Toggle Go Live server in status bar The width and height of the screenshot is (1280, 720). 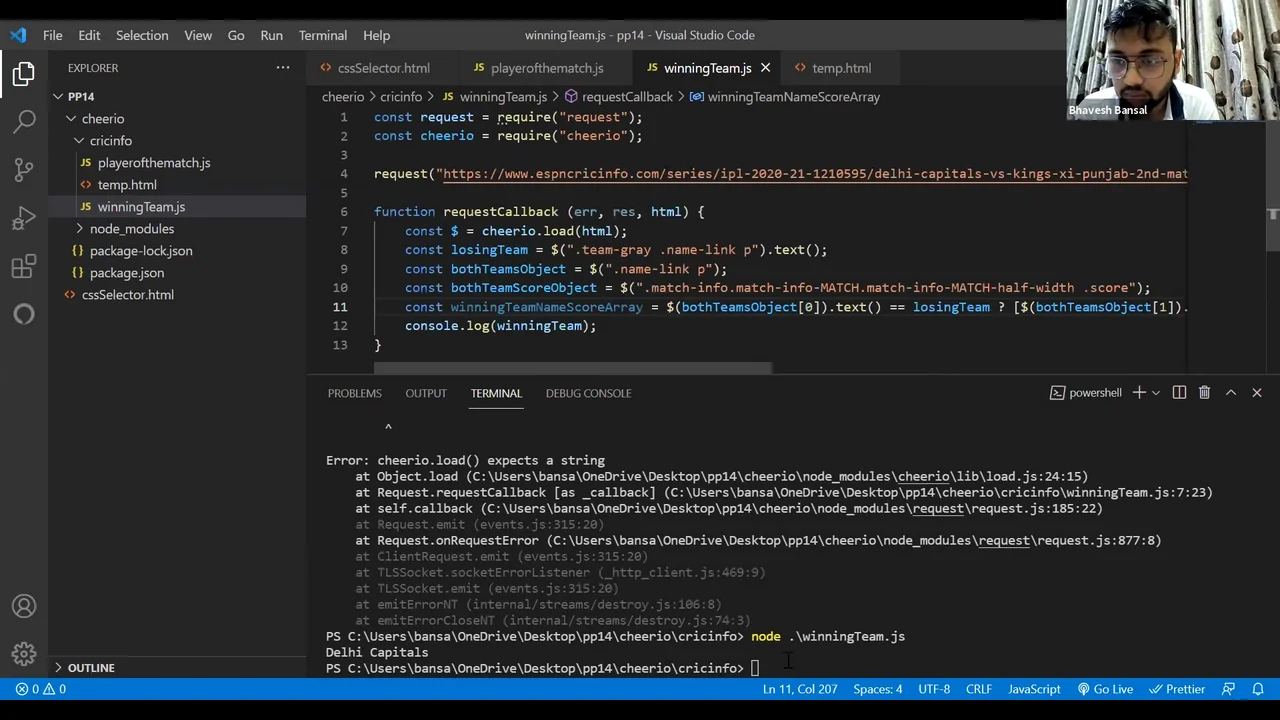[x=1105, y=689]
